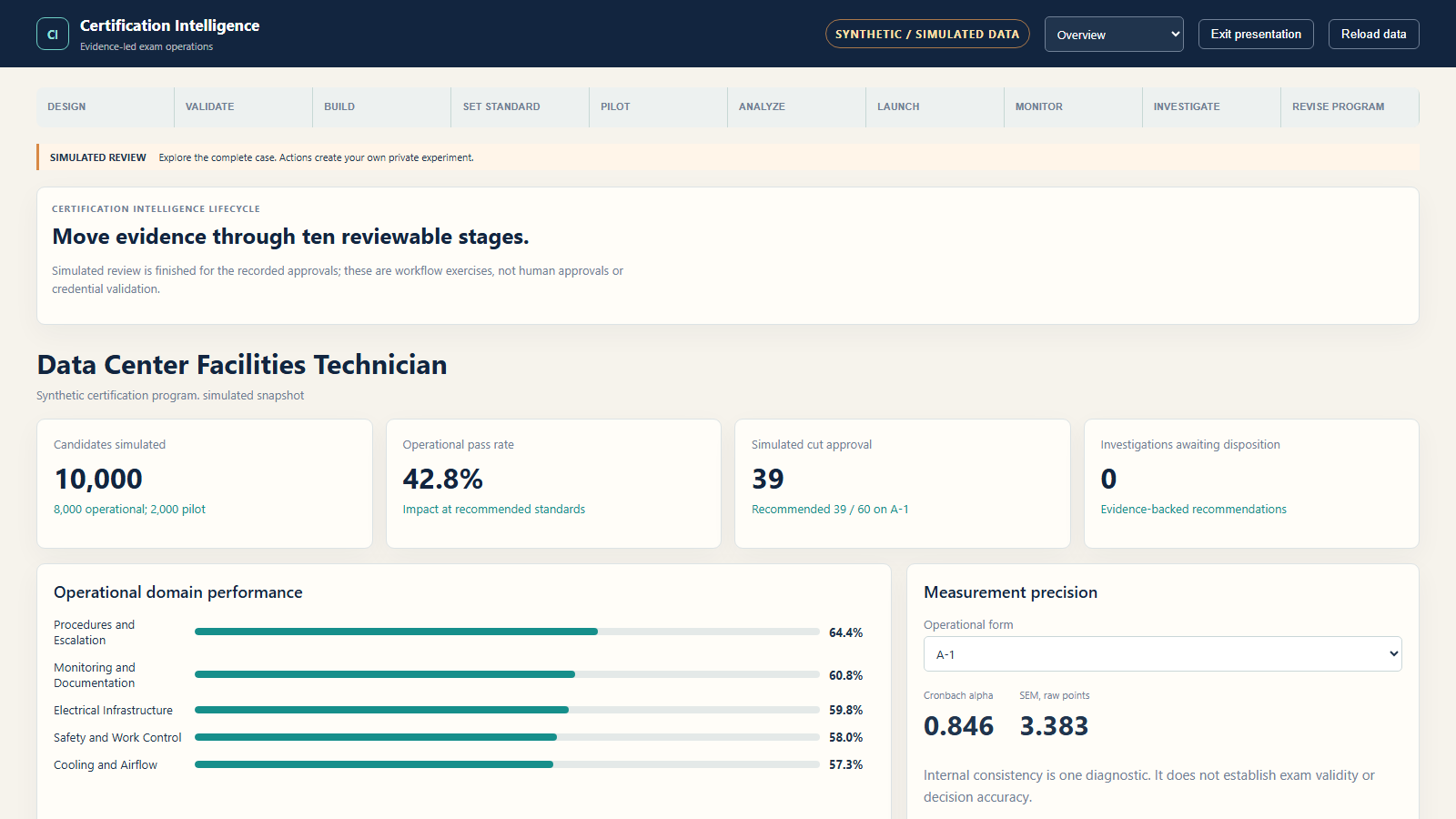Open the Revise Program stage tab

(x=1350, y=106)
